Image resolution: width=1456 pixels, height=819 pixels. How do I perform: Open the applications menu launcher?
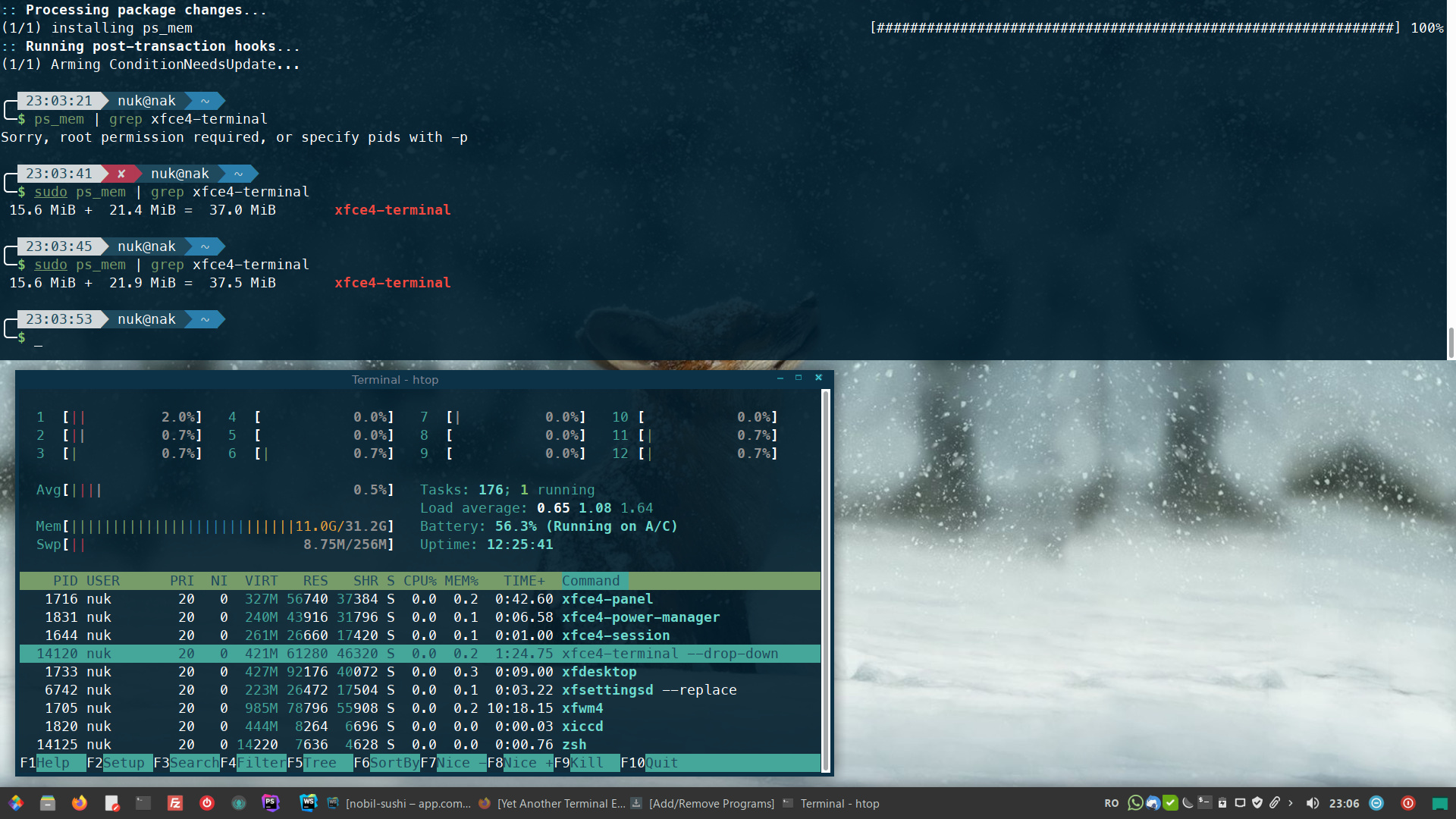[16, 803]
